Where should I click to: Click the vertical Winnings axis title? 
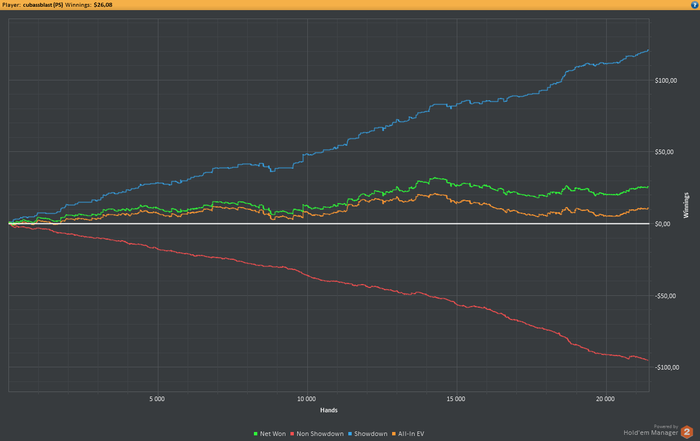click(686, 205)
